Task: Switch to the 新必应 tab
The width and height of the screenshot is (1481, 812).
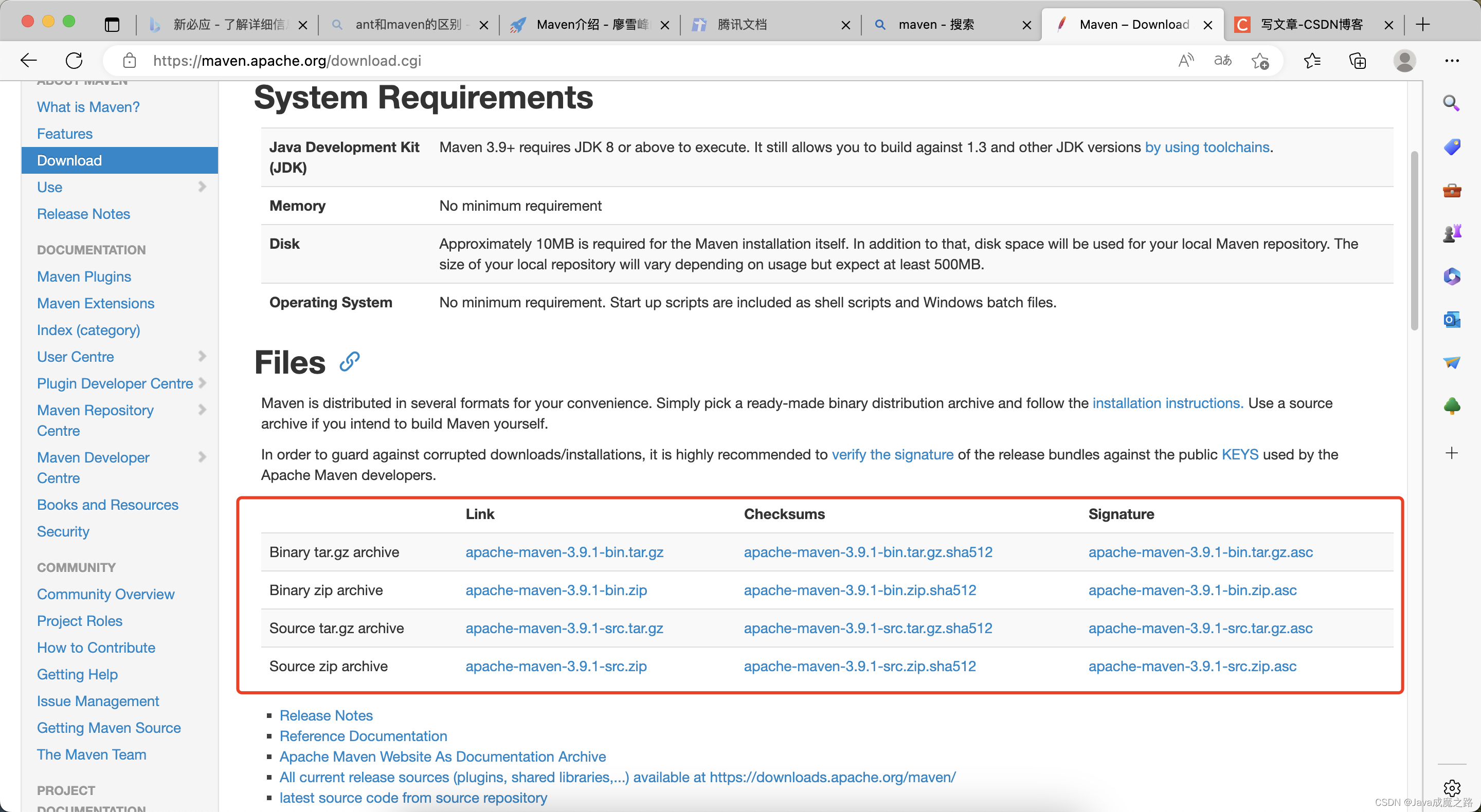Action: coord(227,25)
